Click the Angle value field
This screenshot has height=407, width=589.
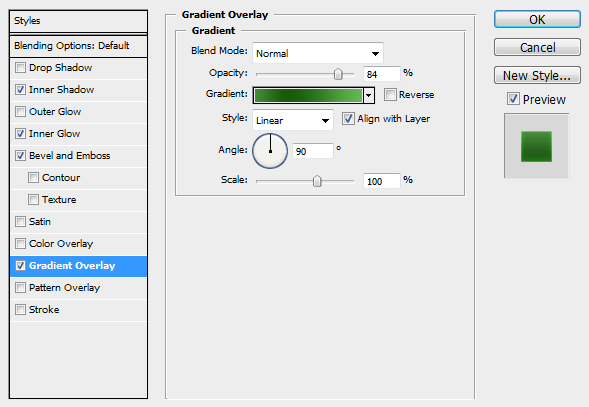(x=313, y=151)
